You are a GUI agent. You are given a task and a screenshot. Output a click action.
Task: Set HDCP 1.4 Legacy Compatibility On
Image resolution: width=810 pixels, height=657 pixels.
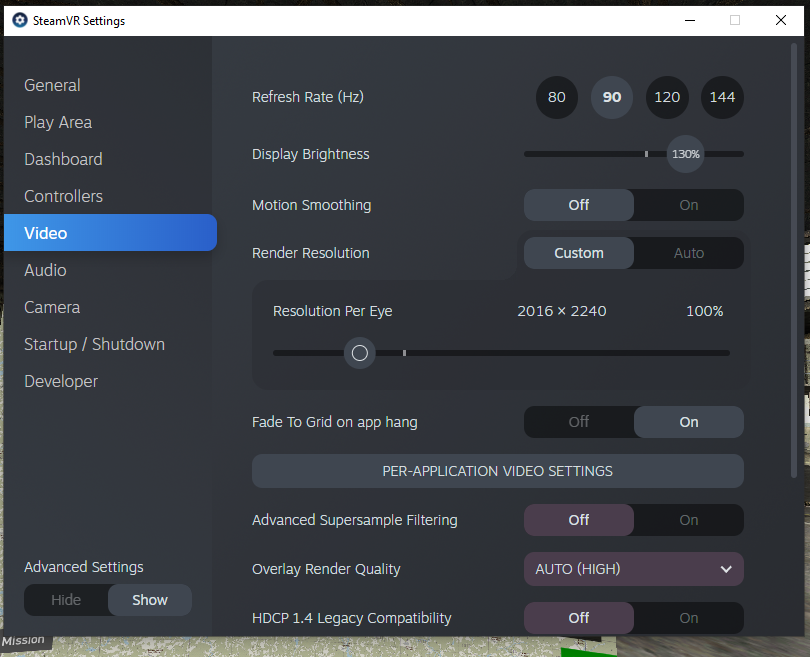coord(689,618)
